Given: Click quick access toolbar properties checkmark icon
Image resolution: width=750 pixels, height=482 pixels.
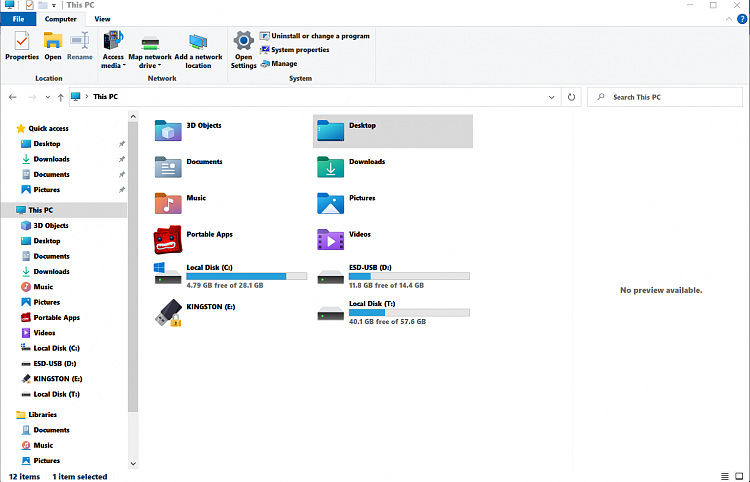Looking at the screenshot, I should coord(30,5).
